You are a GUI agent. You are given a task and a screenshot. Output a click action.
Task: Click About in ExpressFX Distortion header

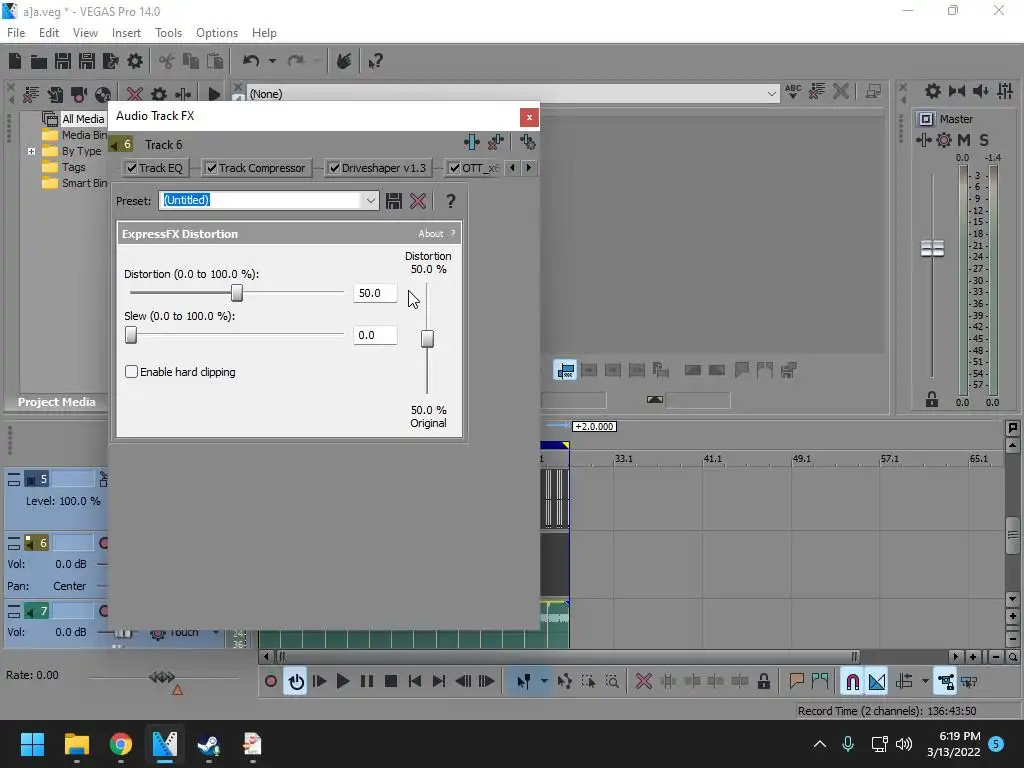click(x=430, y=234)
